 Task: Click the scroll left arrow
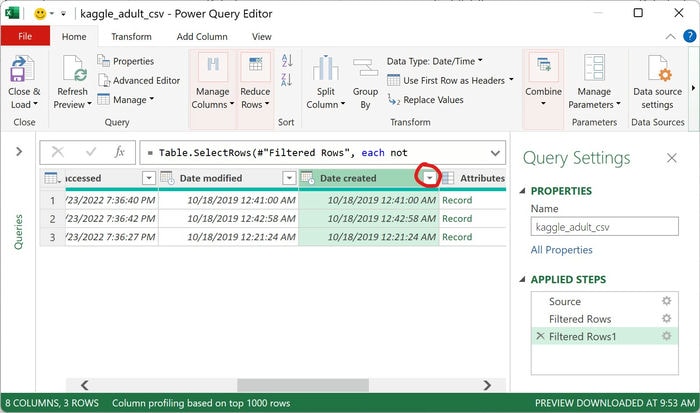pyautogui.click(x=84, y=384)
